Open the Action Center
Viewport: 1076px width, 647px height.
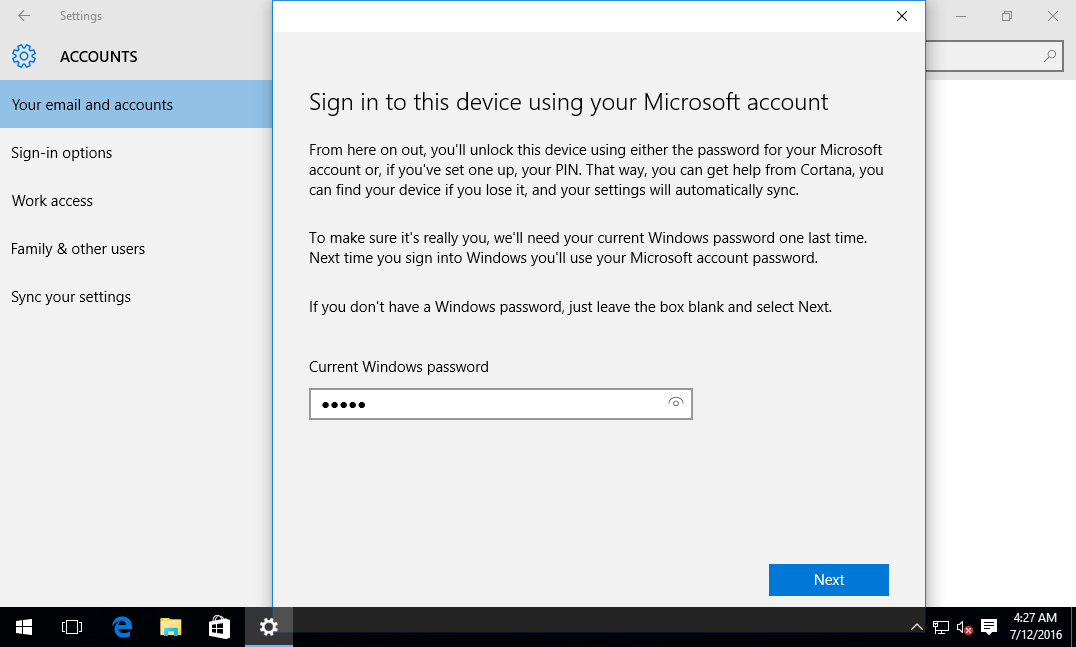click(x=989, y=627)
